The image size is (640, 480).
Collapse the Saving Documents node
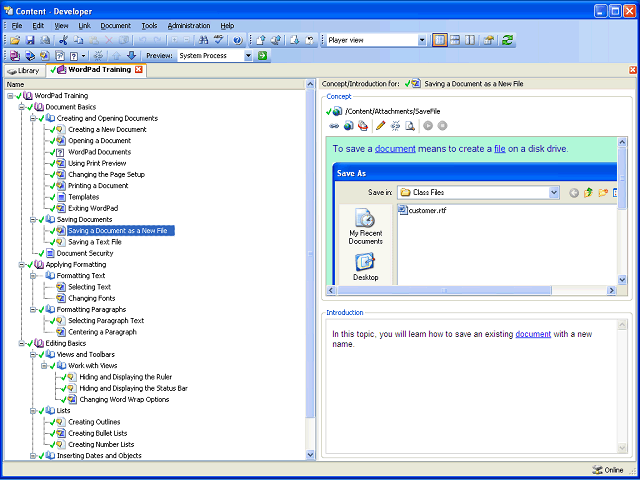coord(33,220)
